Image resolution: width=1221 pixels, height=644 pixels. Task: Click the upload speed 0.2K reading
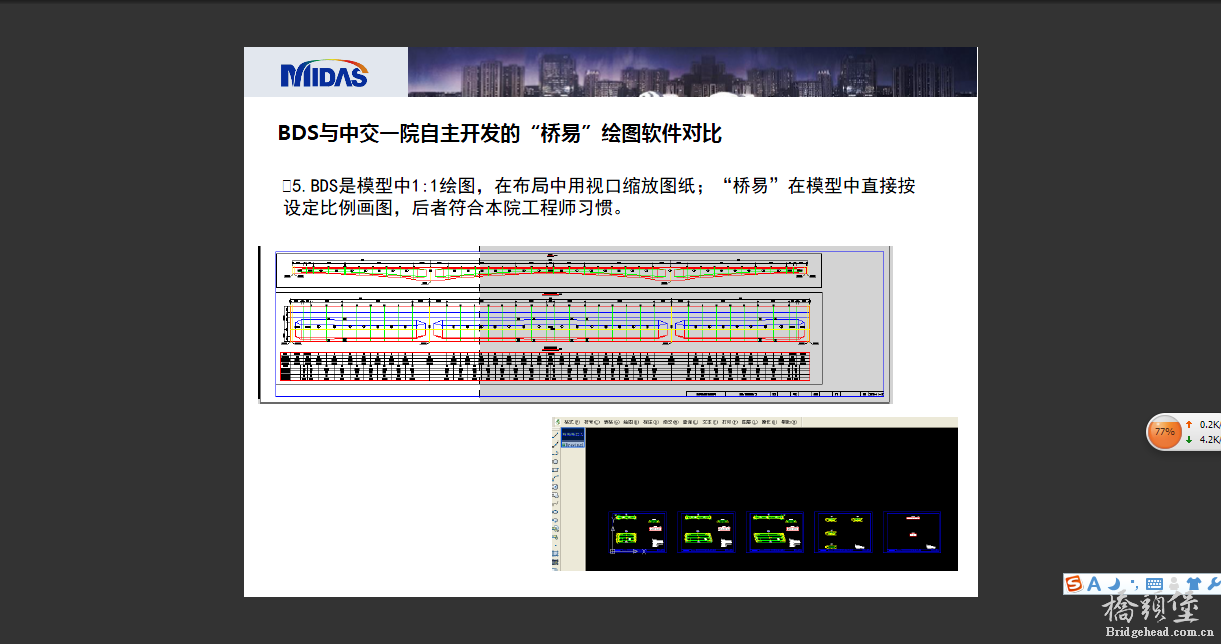click(1209, 425)
